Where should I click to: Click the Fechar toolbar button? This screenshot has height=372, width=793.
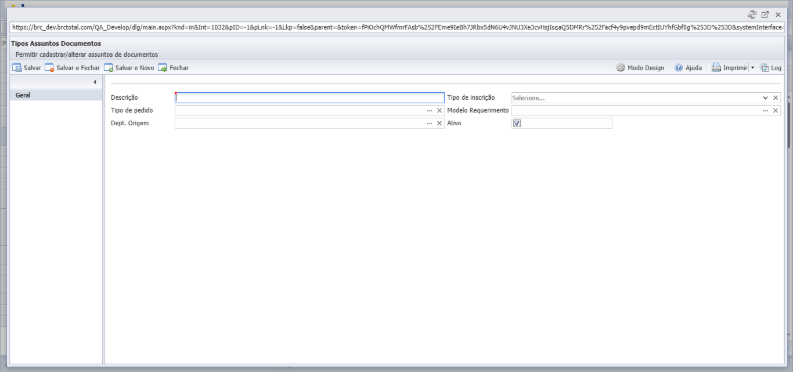click(173, 68)
